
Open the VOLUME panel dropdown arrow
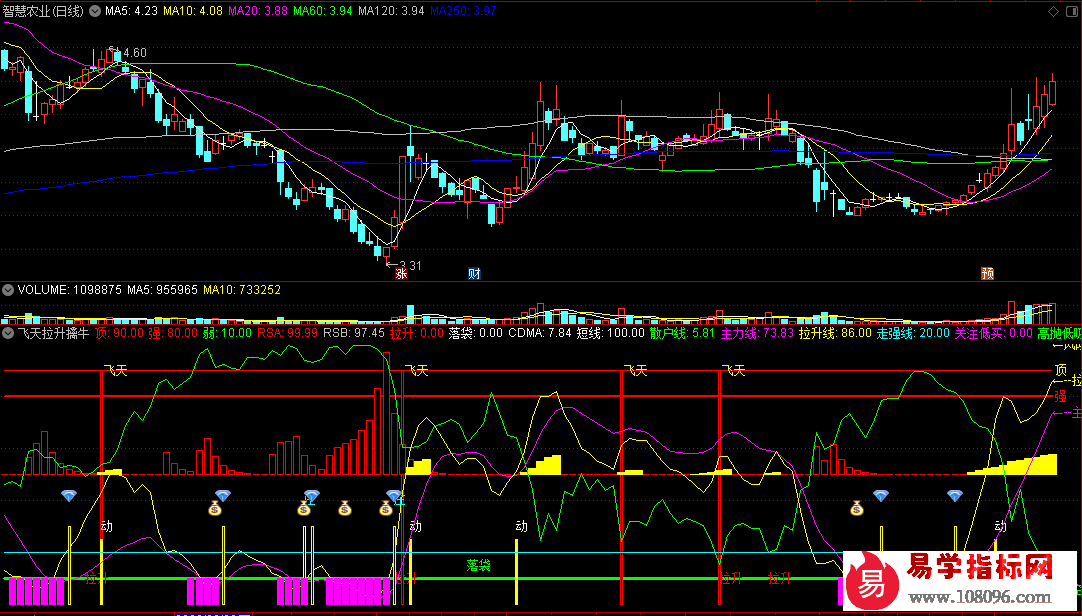coord(8,290)
